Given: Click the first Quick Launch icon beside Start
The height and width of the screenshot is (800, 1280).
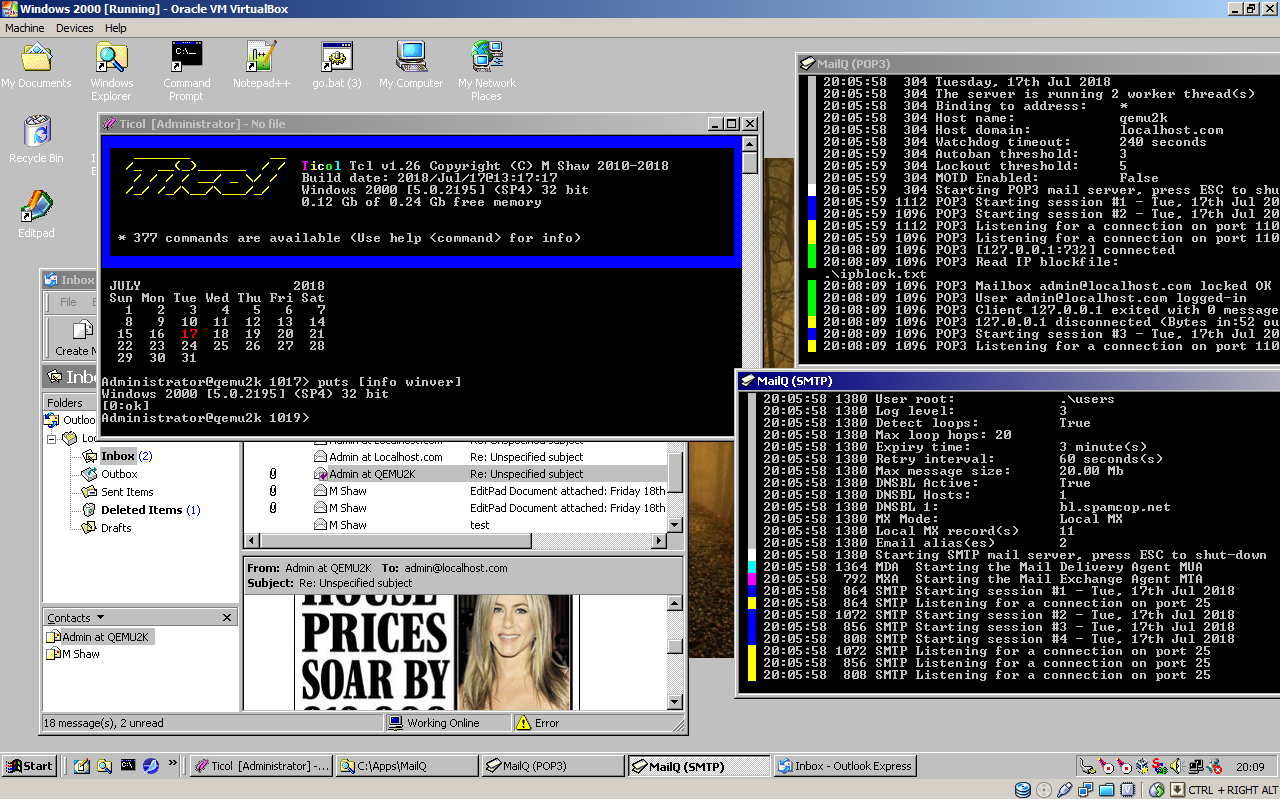Looking at the screenshot, I should (82, 766).
